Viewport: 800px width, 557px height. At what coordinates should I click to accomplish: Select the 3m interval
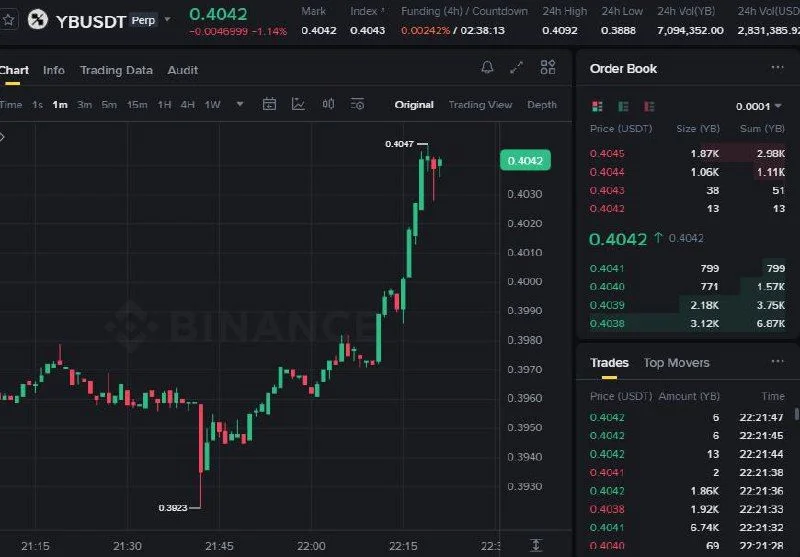[84, 105]
